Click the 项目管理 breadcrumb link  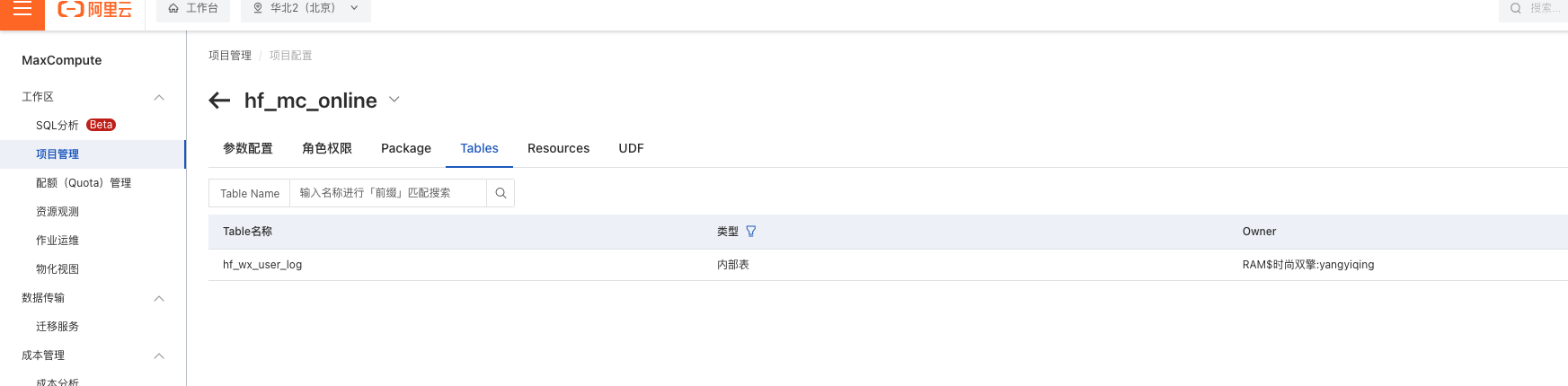tap(230, 56)
